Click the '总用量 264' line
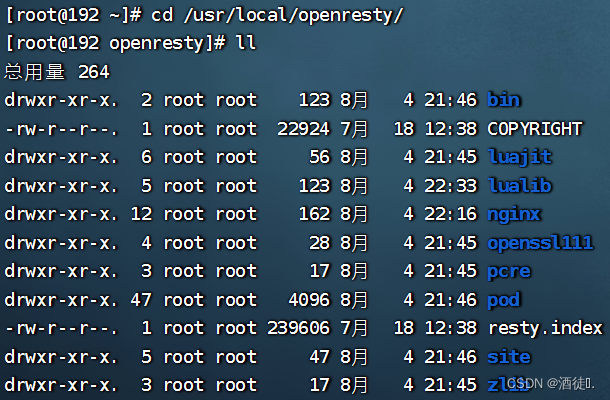 [x=57, y=72]
